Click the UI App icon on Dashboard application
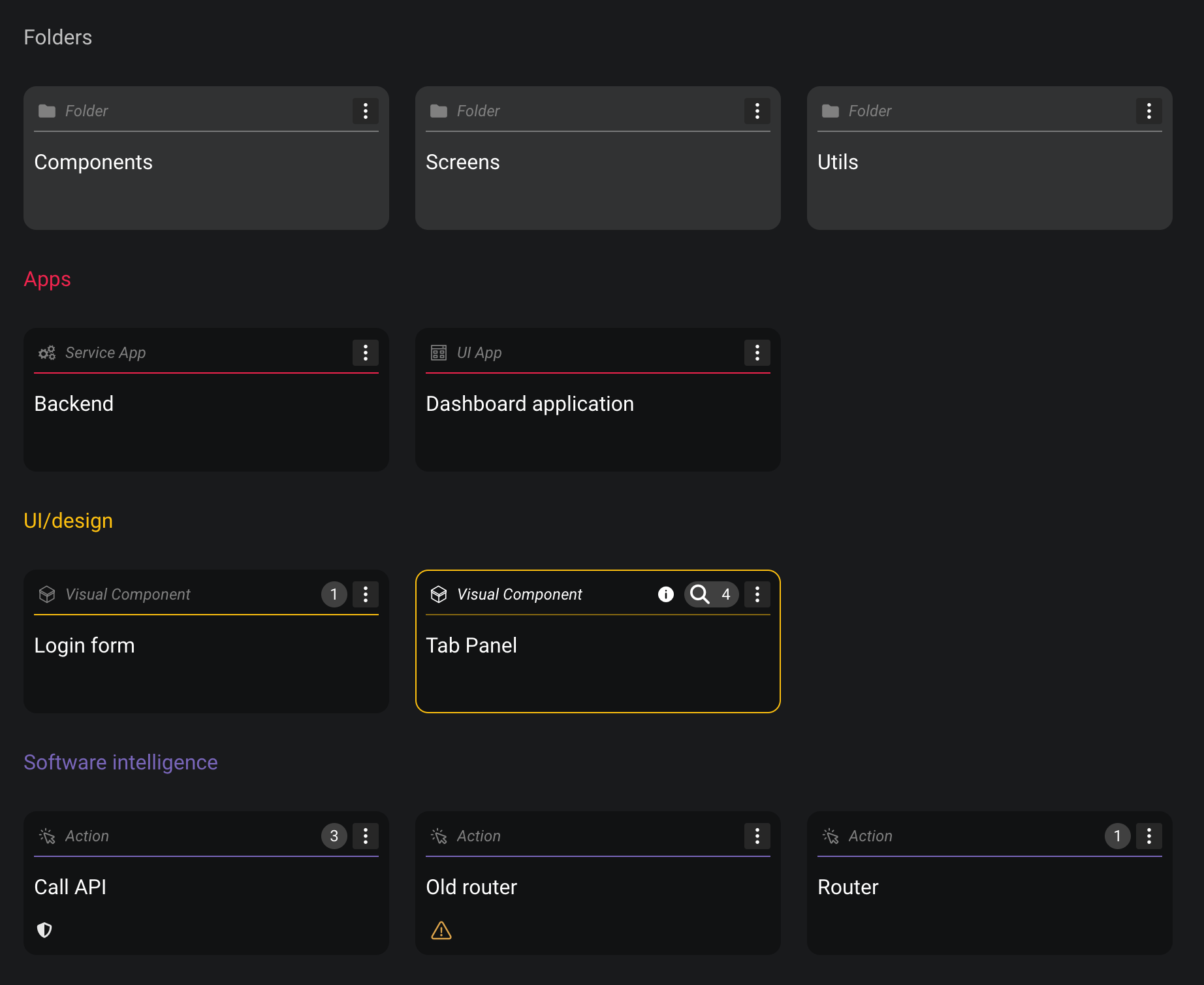1204x985 pixels. click(x=438, y=353)
